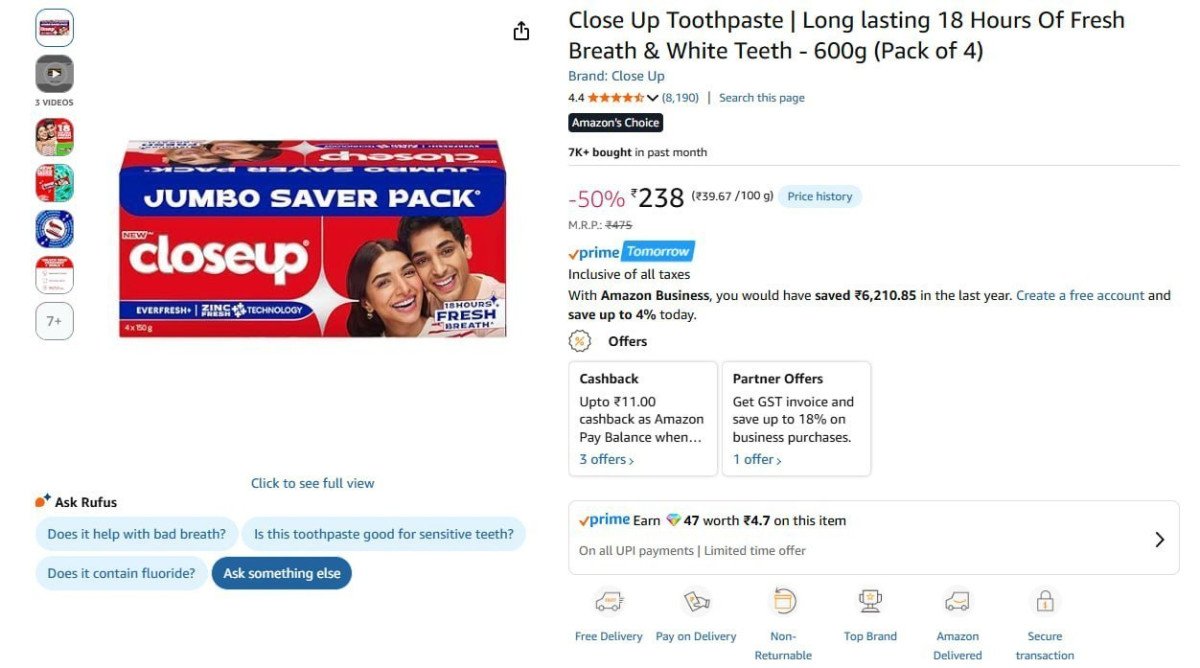Open the star rating breakdown dropdown

pos(655,97)
